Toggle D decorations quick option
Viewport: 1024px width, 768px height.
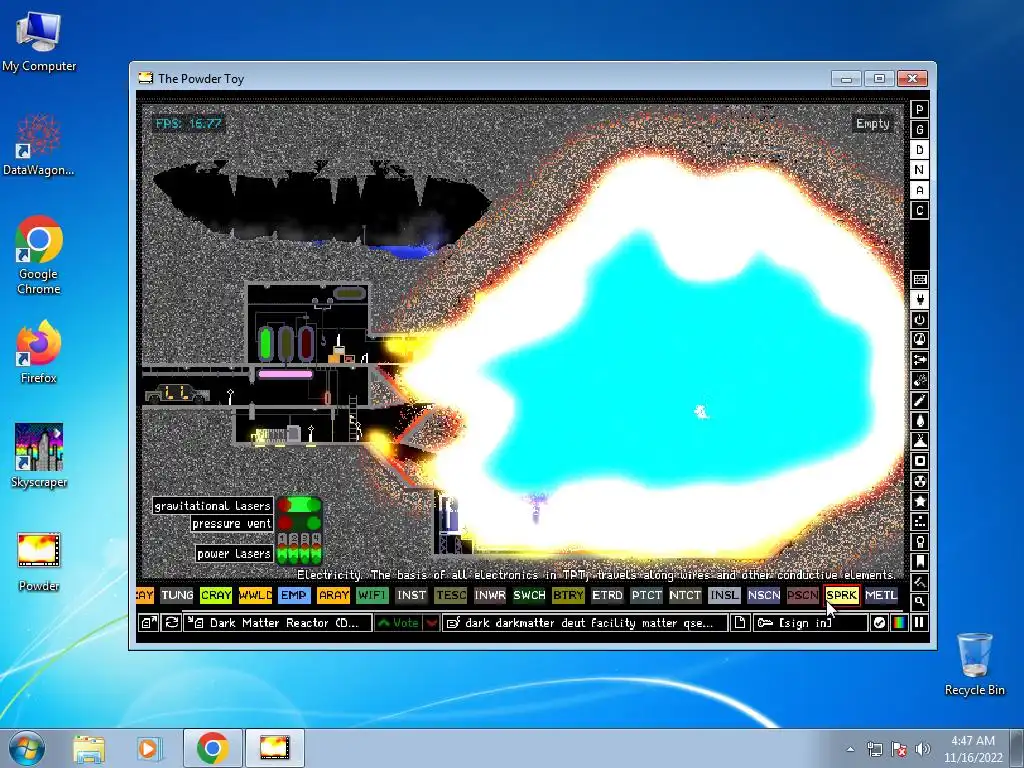[x=920, y=150]
